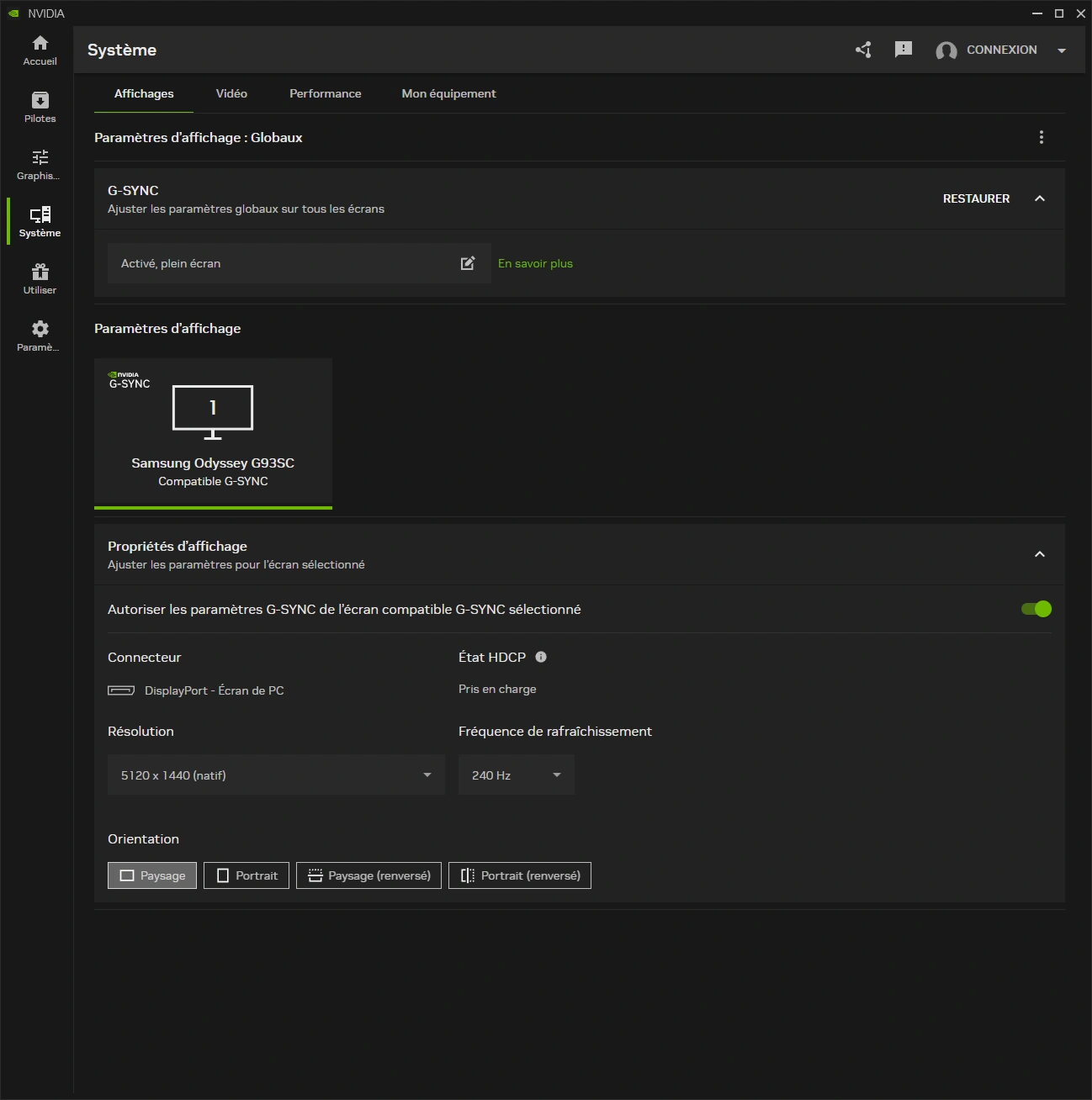The image size is (1092, 1100).
Task: Click RESTAURER to restore G-SYNC settings
Action: coord(976,198)
